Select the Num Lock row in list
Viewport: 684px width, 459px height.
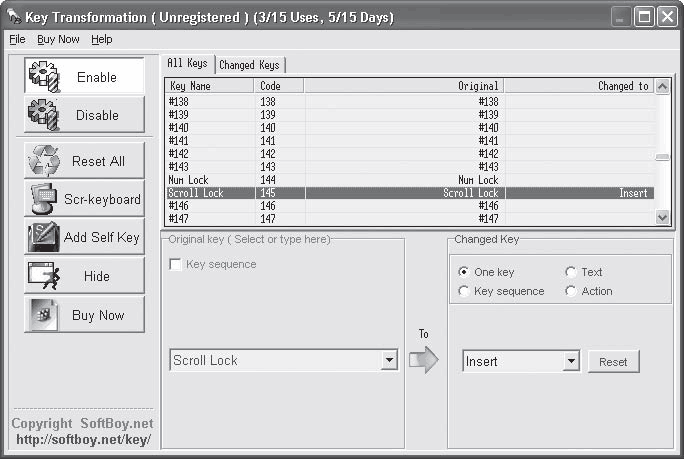point(410,180)
